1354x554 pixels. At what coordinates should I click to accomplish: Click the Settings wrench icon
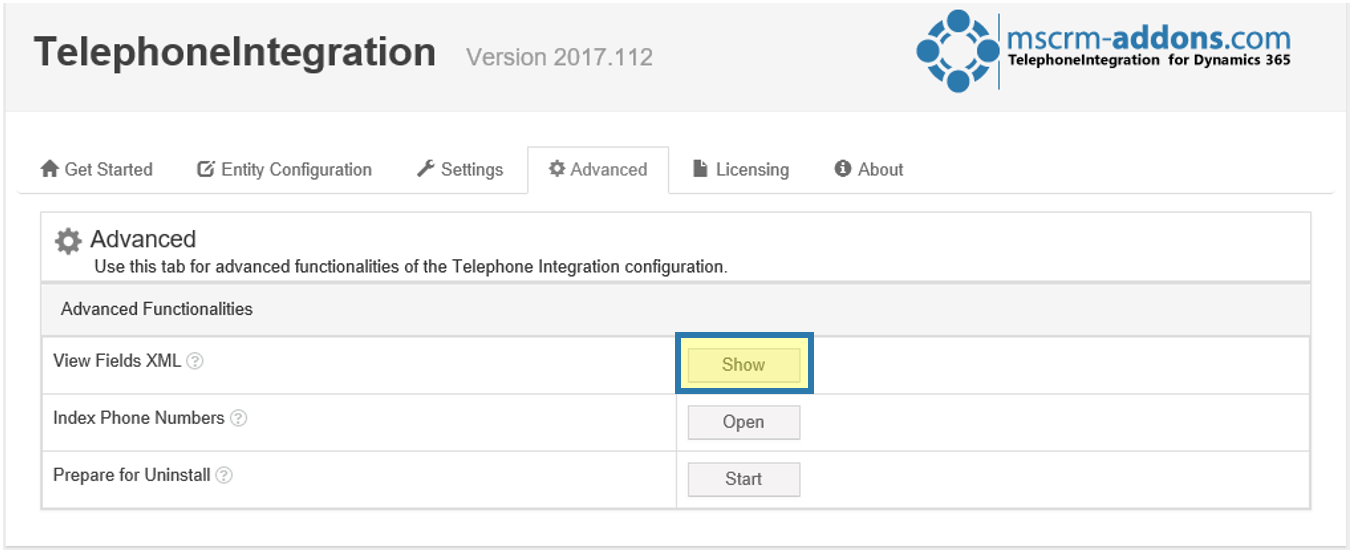[426, 169]
